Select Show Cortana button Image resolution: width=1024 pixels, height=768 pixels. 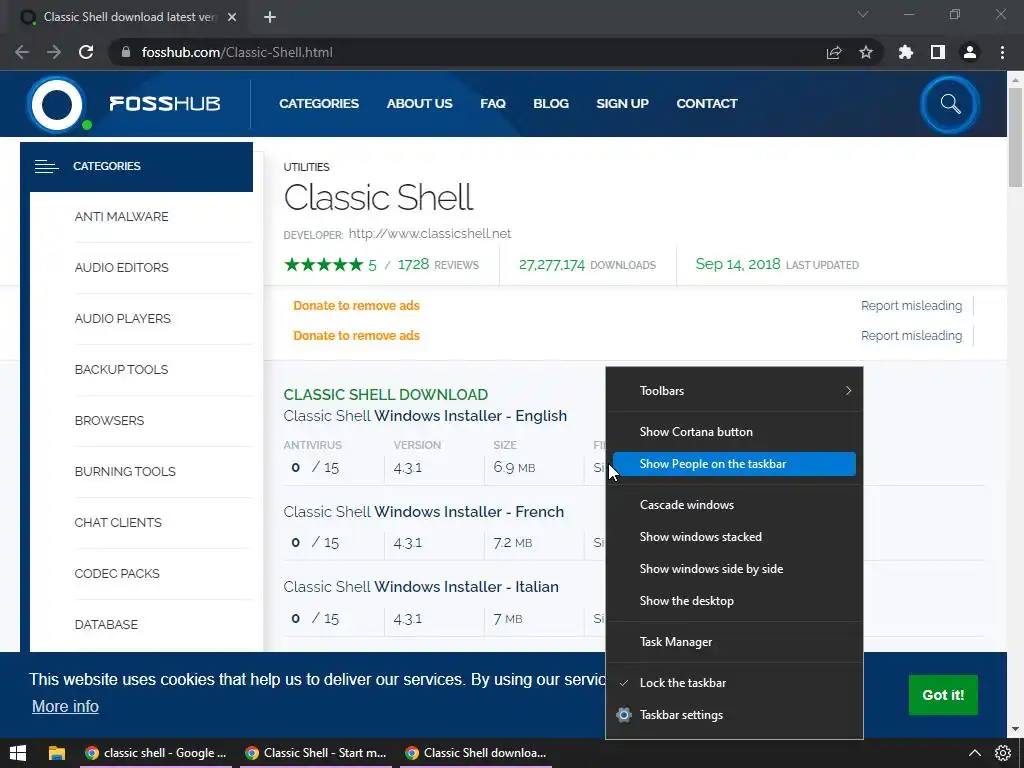pos(734,432)
